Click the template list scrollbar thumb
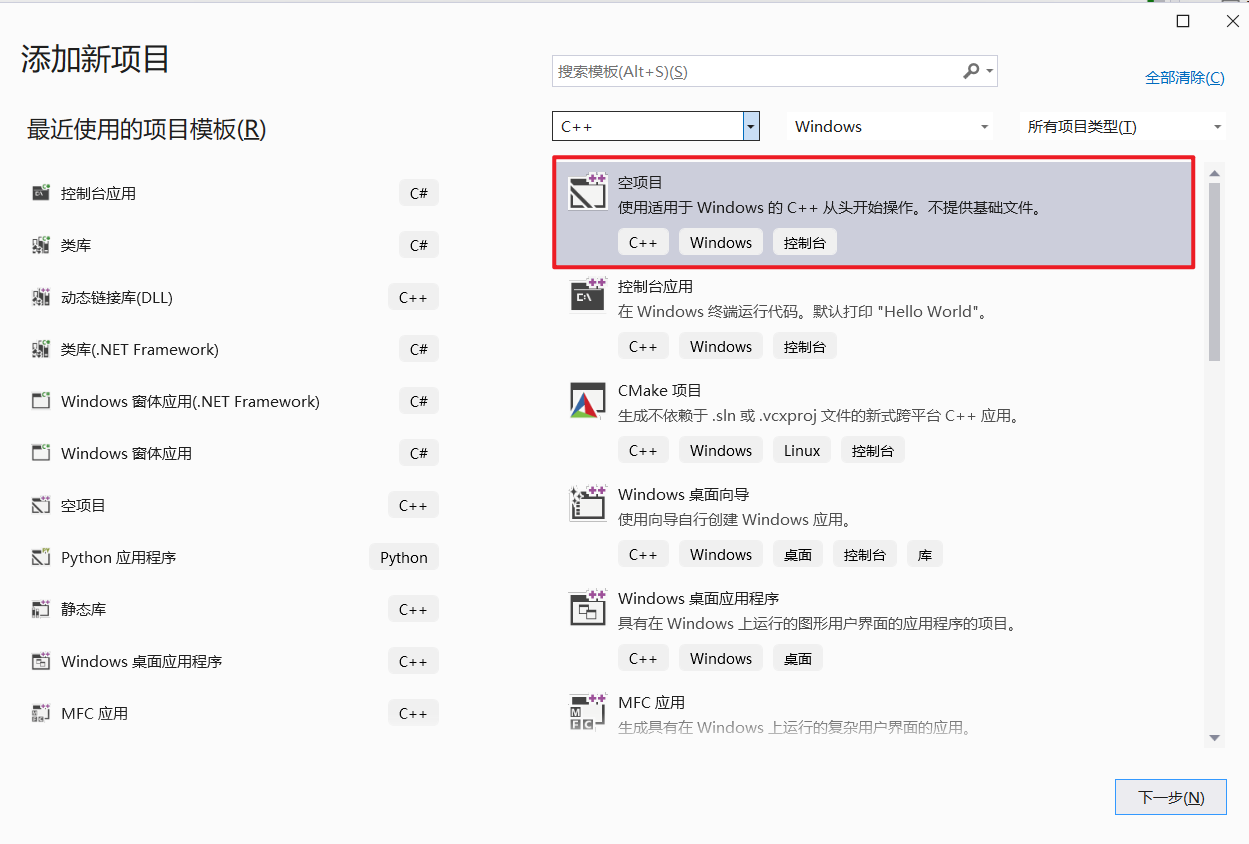This screenshot has width=1249, height=844. 1215,272
